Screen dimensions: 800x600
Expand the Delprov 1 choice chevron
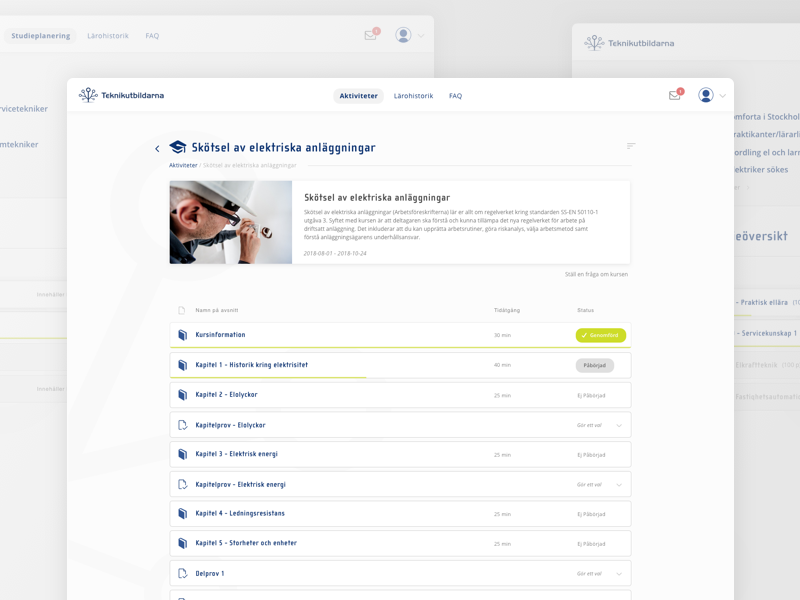point(619,574)
